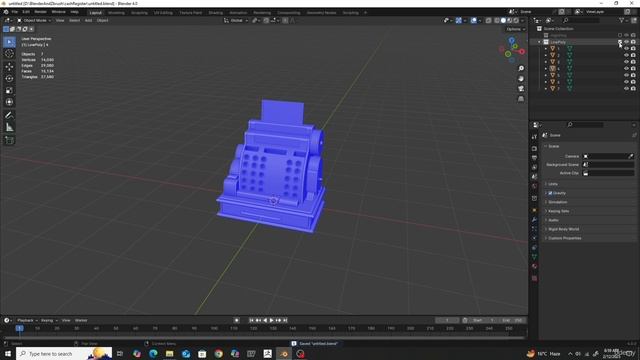Screen dimensions: 640x360
Task: Open the viewport Add menu
Action: click(x=88, y=20)
